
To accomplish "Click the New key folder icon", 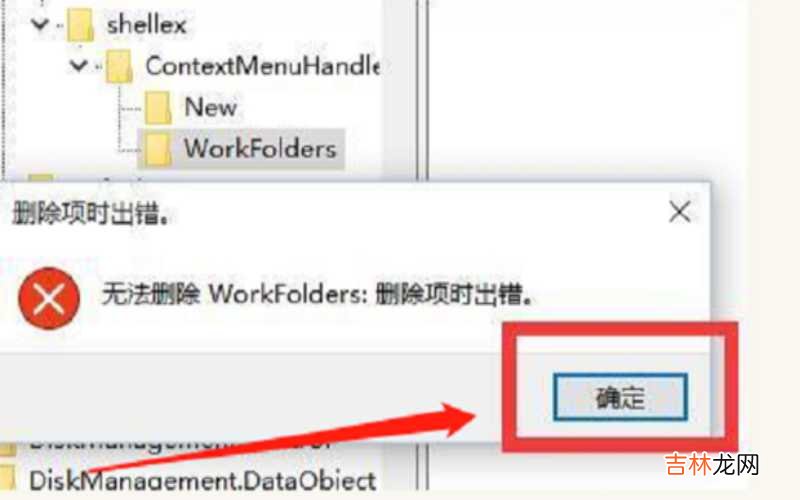I will pyautogui.click(x=158, y=108).
